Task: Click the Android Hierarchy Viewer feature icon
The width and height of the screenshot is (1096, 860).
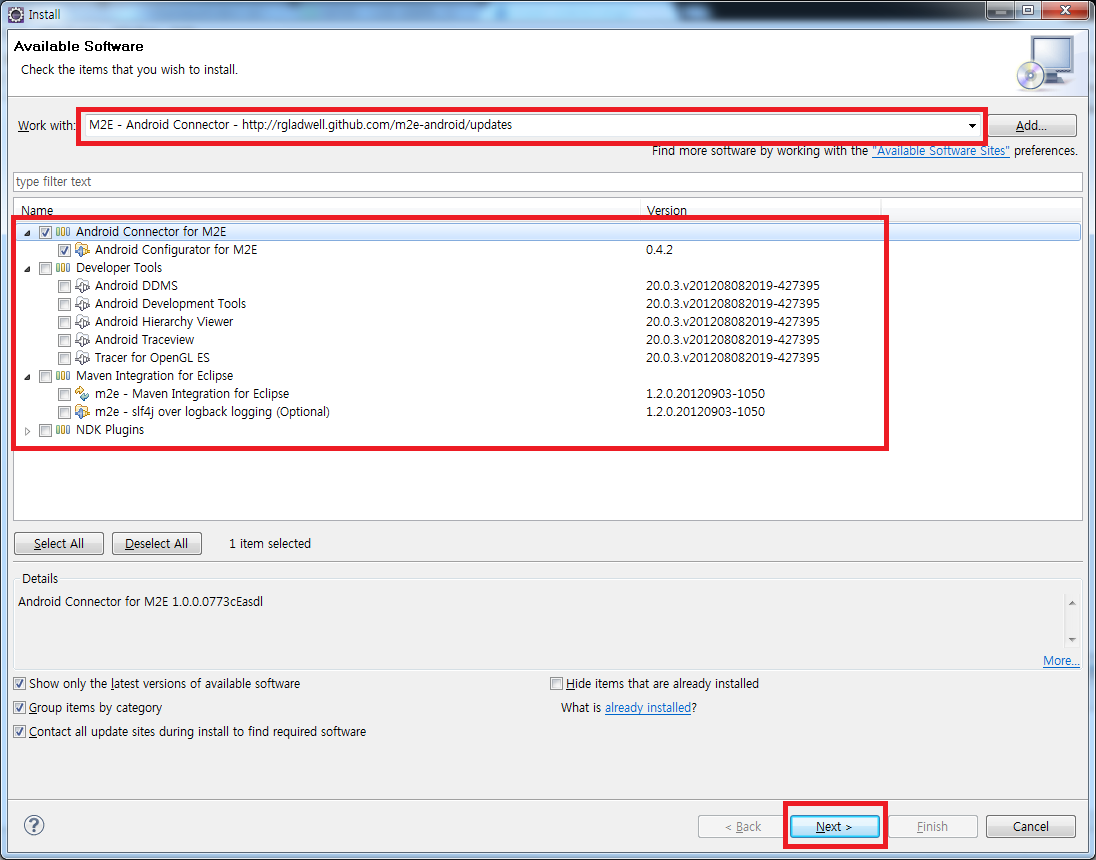Action: (83, 322)
